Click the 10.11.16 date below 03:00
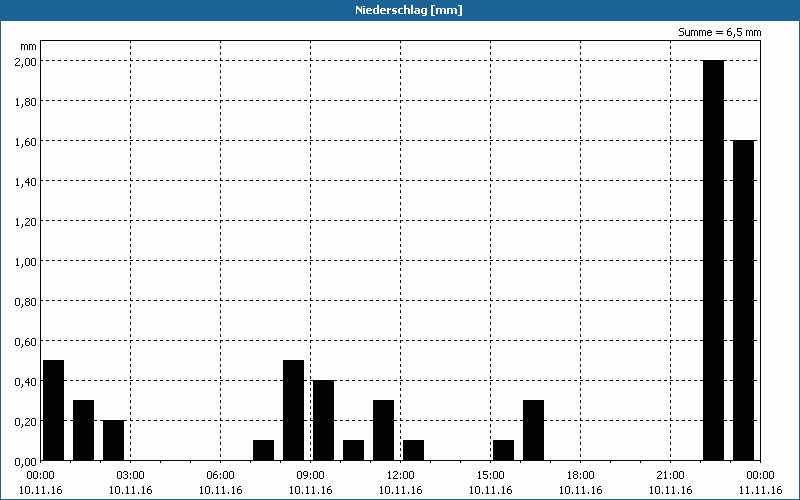The height and width of the screenshot is (500, 800). (131, 490)
